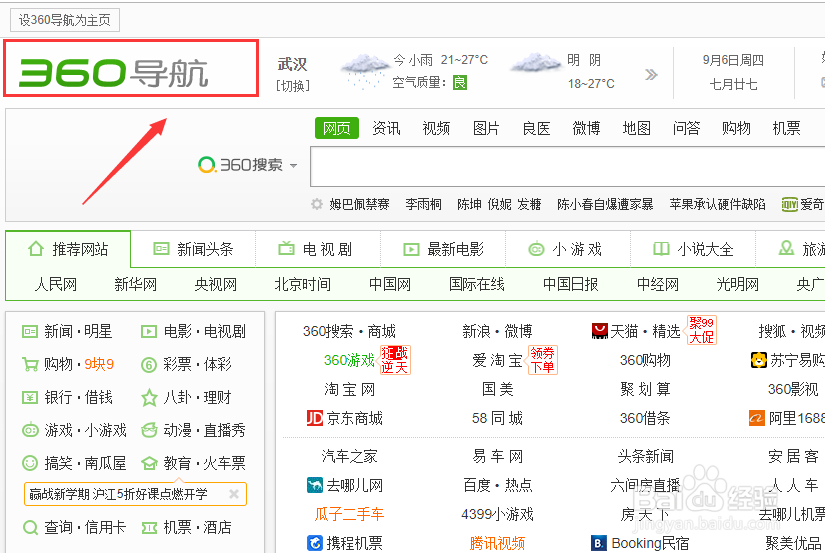This screenshot has height=553, width=825.
Task: Select the 视频 search tab
Action: pyautogui.click(x=436, y=128)
